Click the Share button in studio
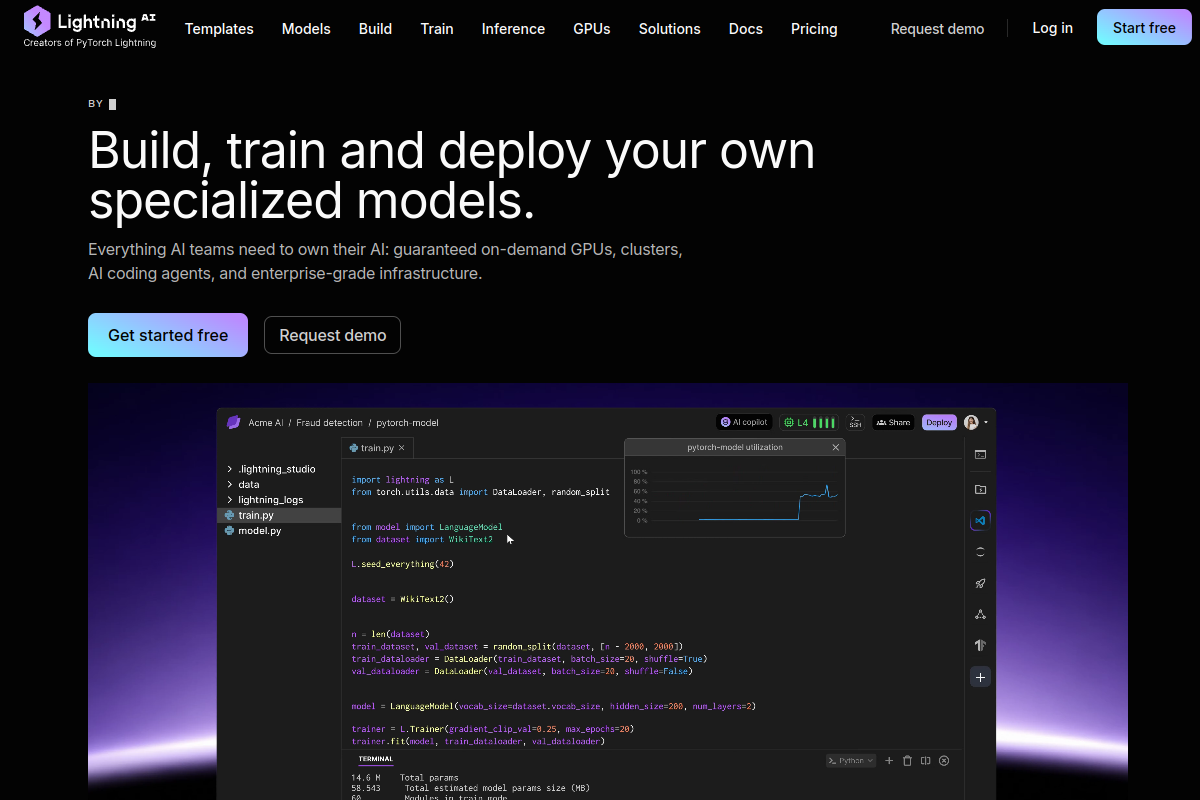Screen dimensions: 1200x800 pos(894,422)
